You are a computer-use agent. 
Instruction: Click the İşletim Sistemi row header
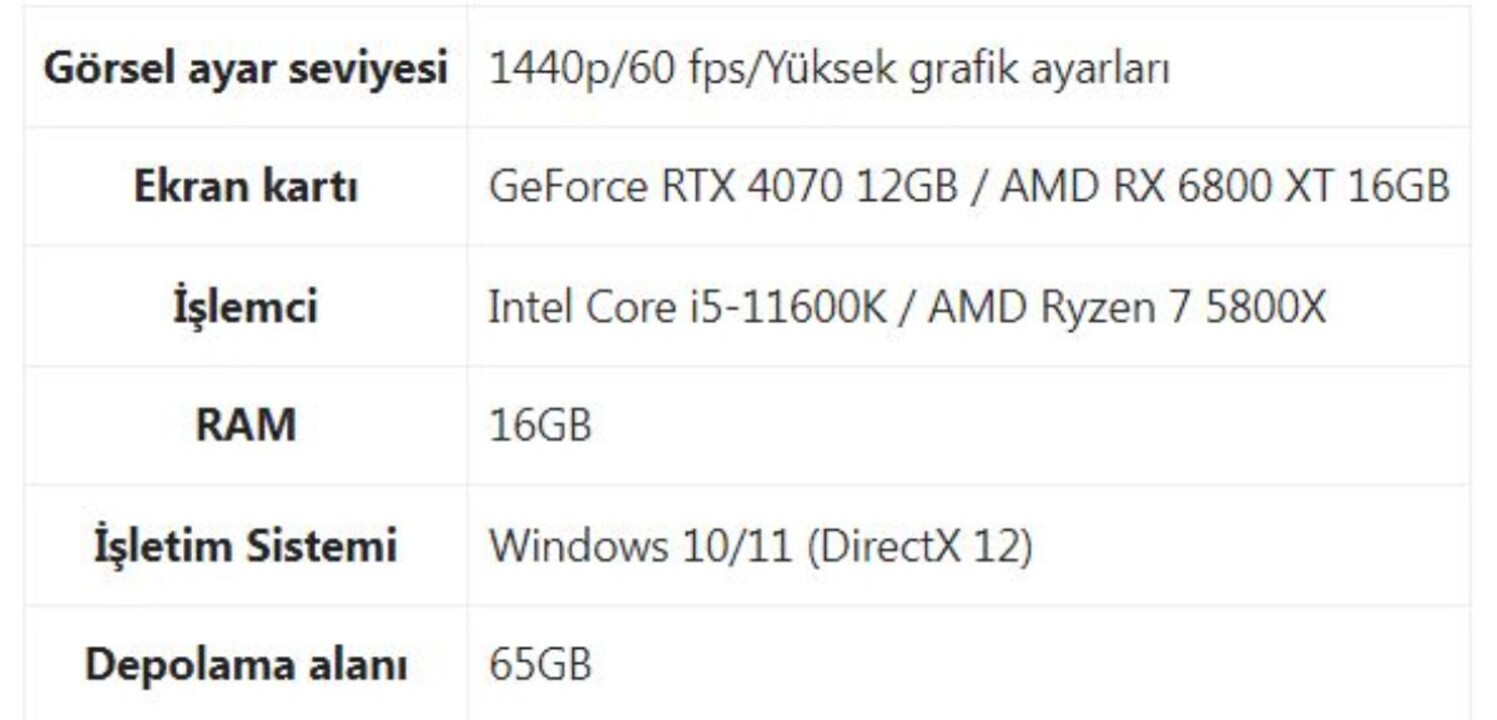pyautogui.click(x=246, y=545)
